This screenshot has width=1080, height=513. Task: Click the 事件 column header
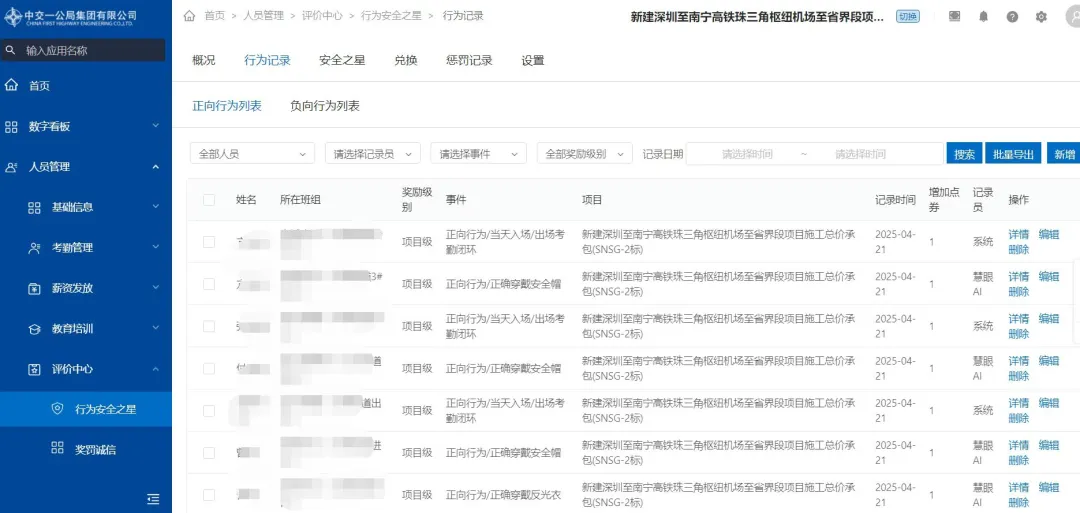pyautogui.click(x=456, y=200)
